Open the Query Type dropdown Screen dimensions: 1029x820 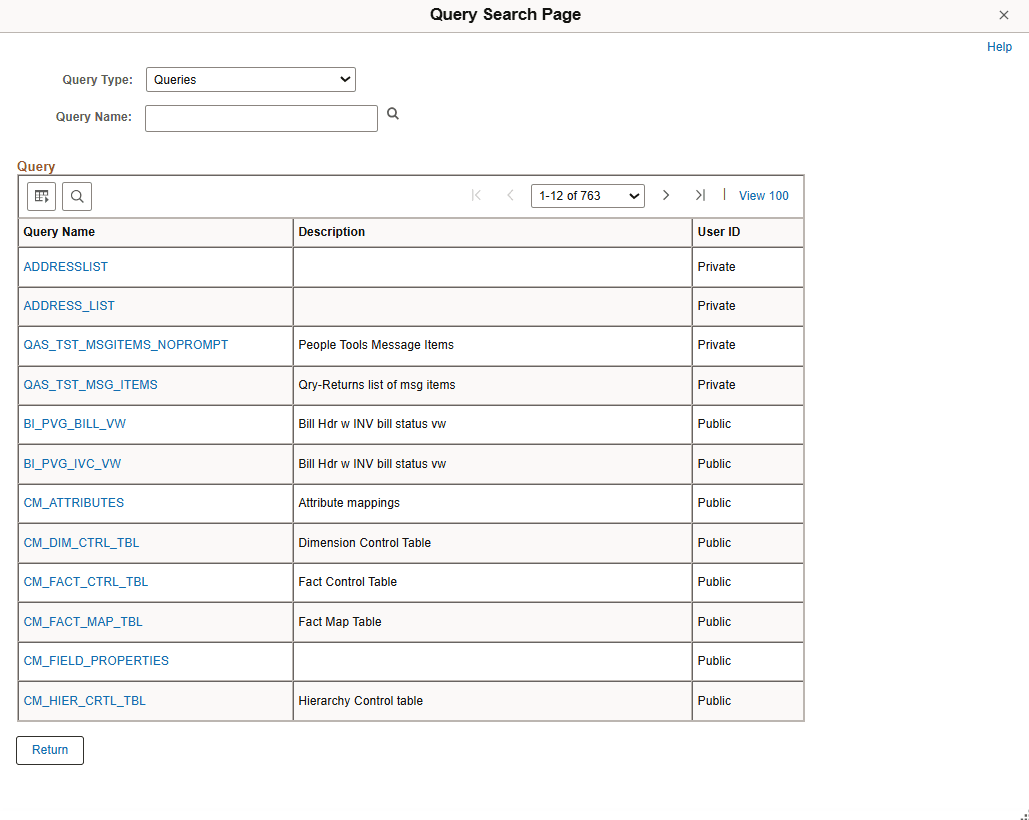pyautogui.click(x=250, y=79)
